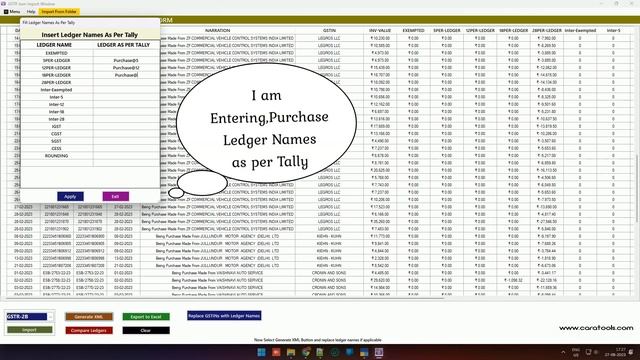
Task: Open the red app icon next to Start
Action: pyautogui.click(x=276, y=352)
